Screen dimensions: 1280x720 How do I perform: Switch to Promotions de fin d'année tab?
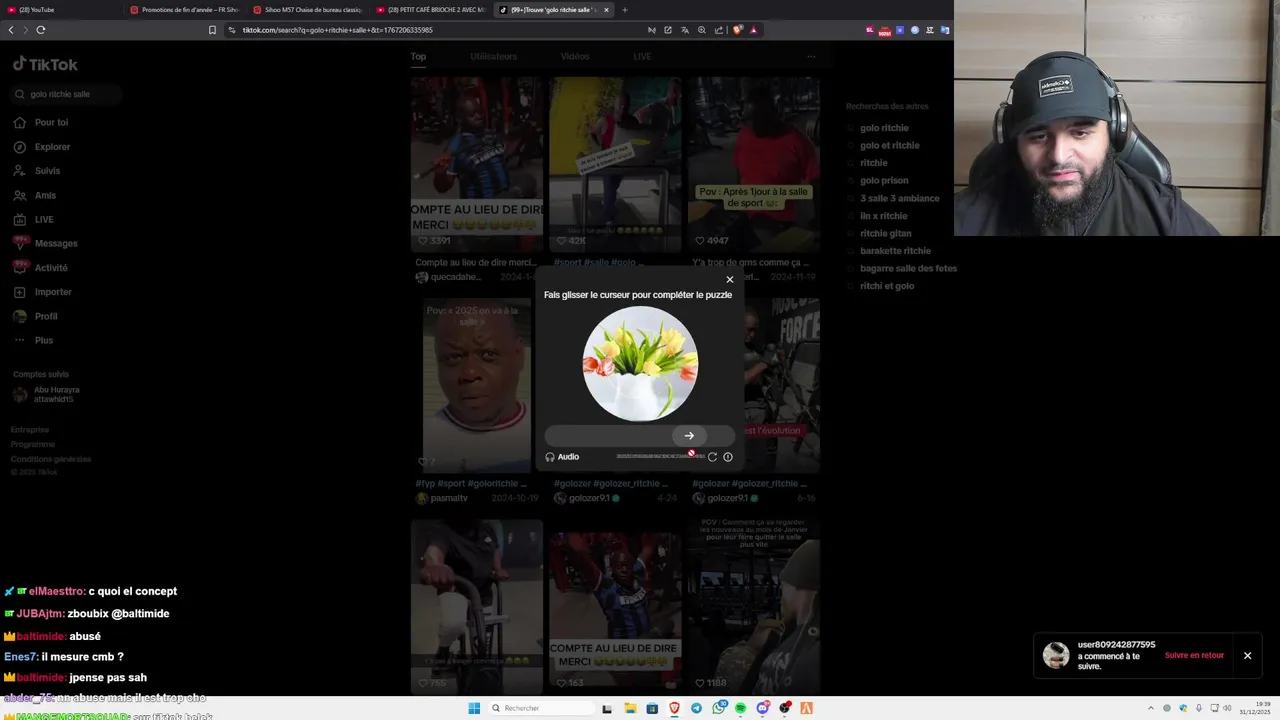185,10
